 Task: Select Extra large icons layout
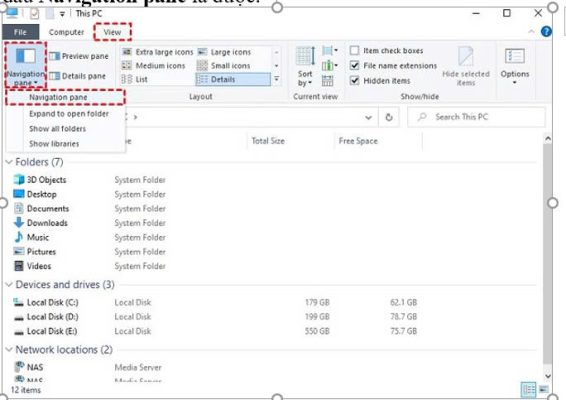pos(158,52)
